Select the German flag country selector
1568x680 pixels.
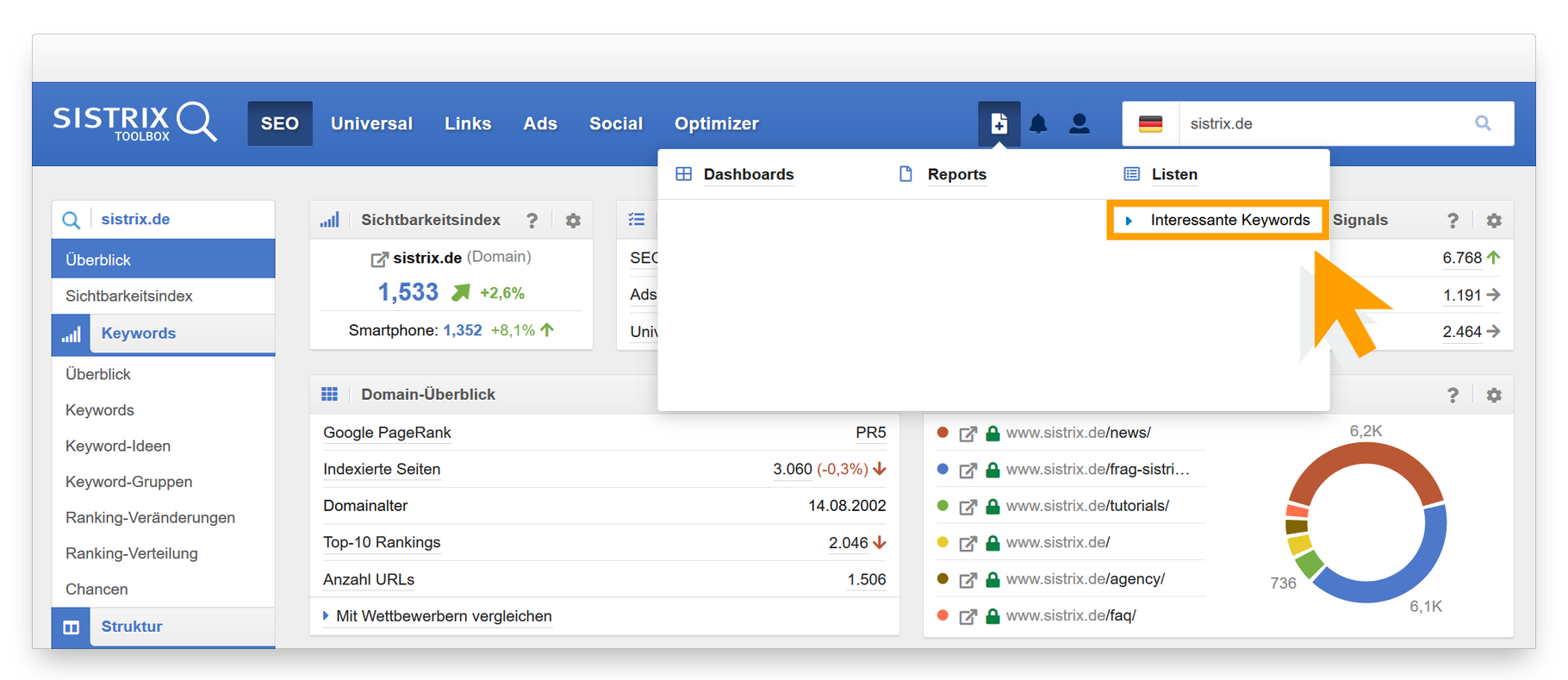point(1150,123)
